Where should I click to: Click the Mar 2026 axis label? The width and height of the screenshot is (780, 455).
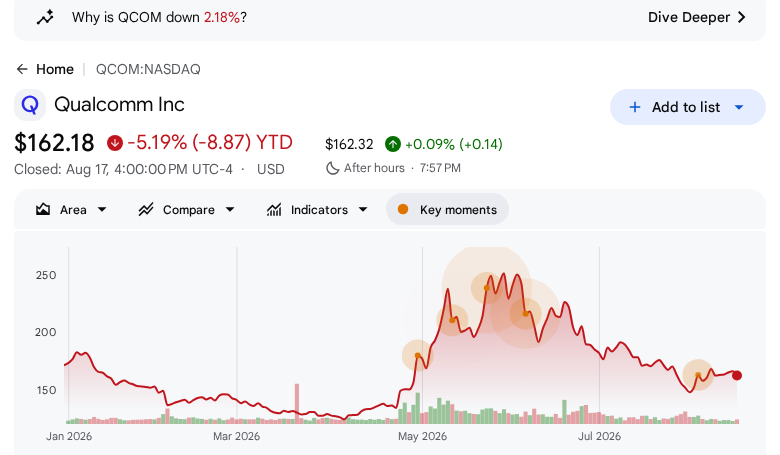236,437
